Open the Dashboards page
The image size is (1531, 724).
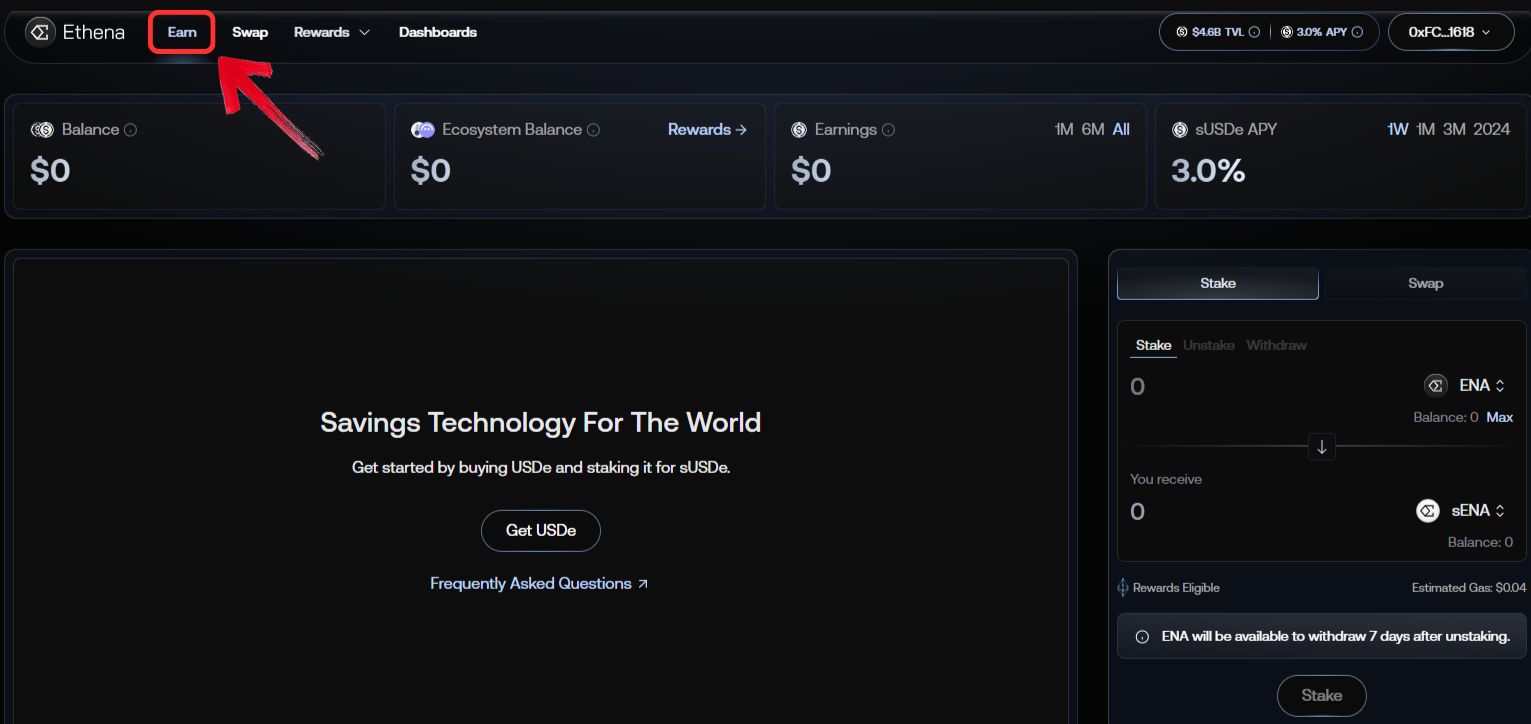pyautogui.click(x=438, y=32)
